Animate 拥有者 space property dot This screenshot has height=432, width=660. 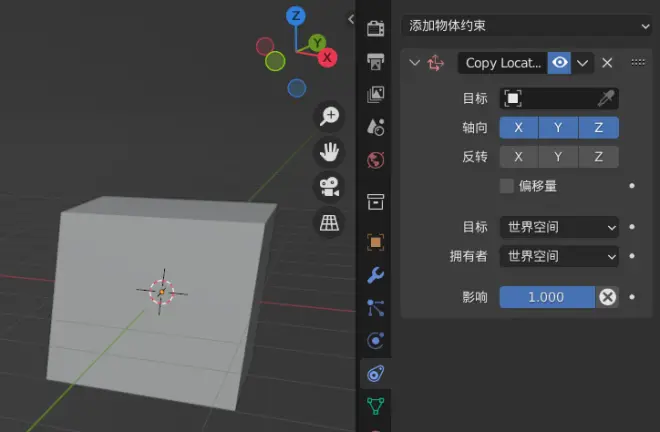pos(632,256)
